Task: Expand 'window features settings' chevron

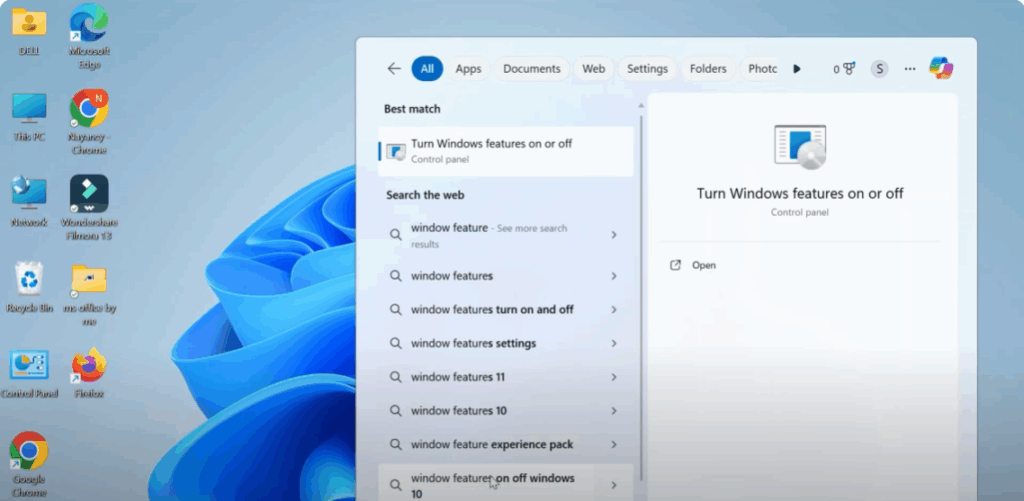Action: pyautogui.click(x=614, y=344)
